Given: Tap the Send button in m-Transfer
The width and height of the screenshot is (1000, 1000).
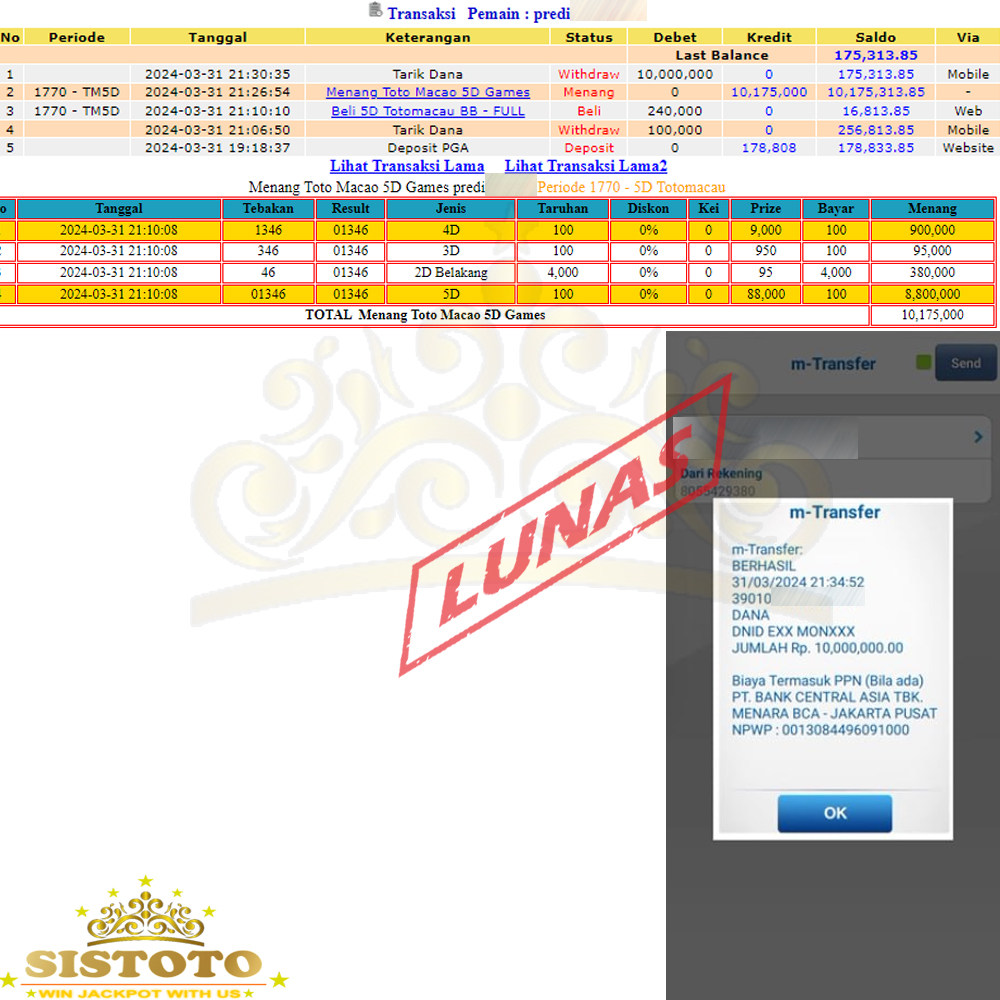Looking at the screenshot, I should pyautogui.click(x=965, y=363).
